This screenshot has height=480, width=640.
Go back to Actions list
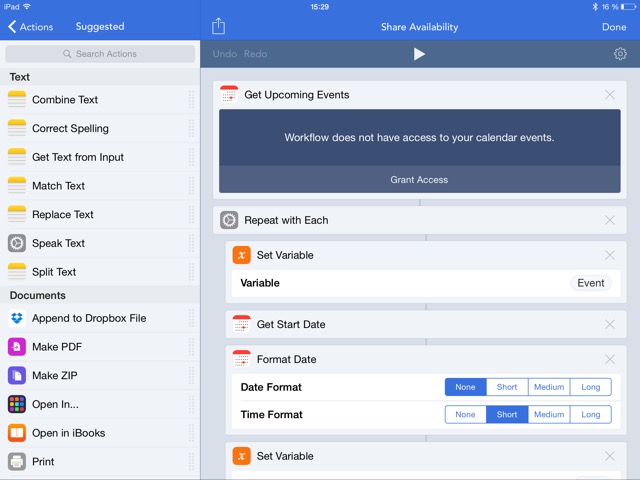30,27
